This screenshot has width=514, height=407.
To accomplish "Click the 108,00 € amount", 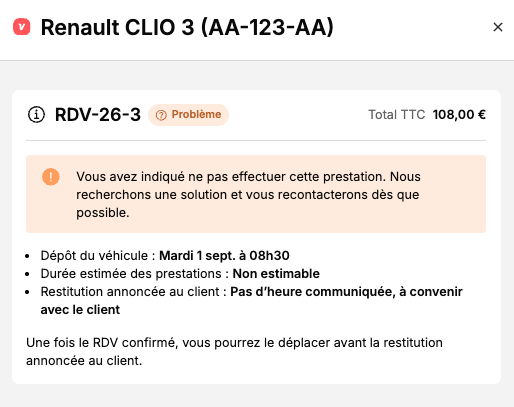I will 459,115.
